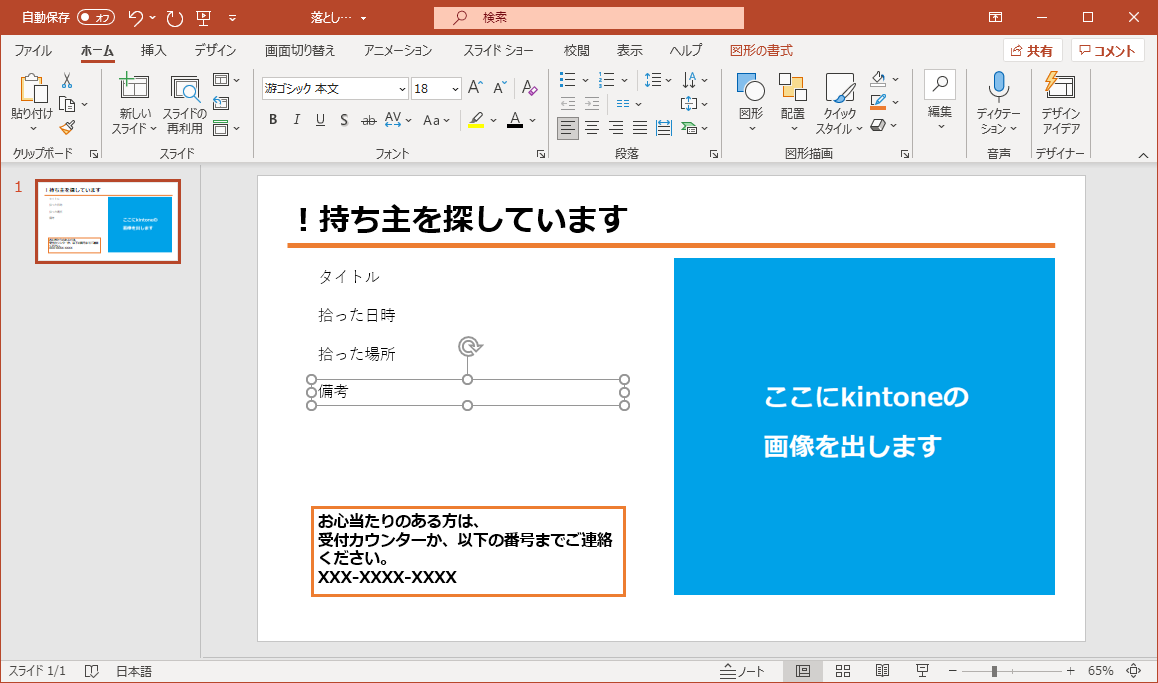Open the Insert ribbon tab
This screenshot has height=683, width=1158.
pyautogui.click(x=153, y=50)
